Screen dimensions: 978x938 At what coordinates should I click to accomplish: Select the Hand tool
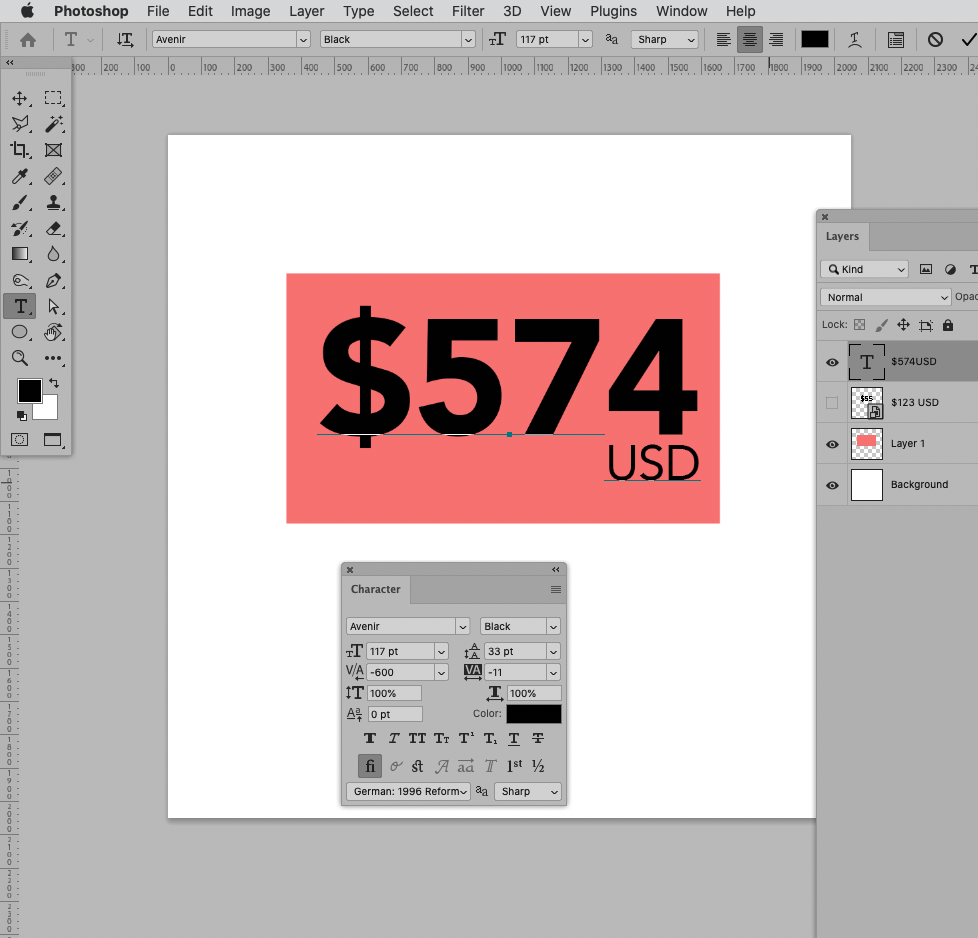53,332
